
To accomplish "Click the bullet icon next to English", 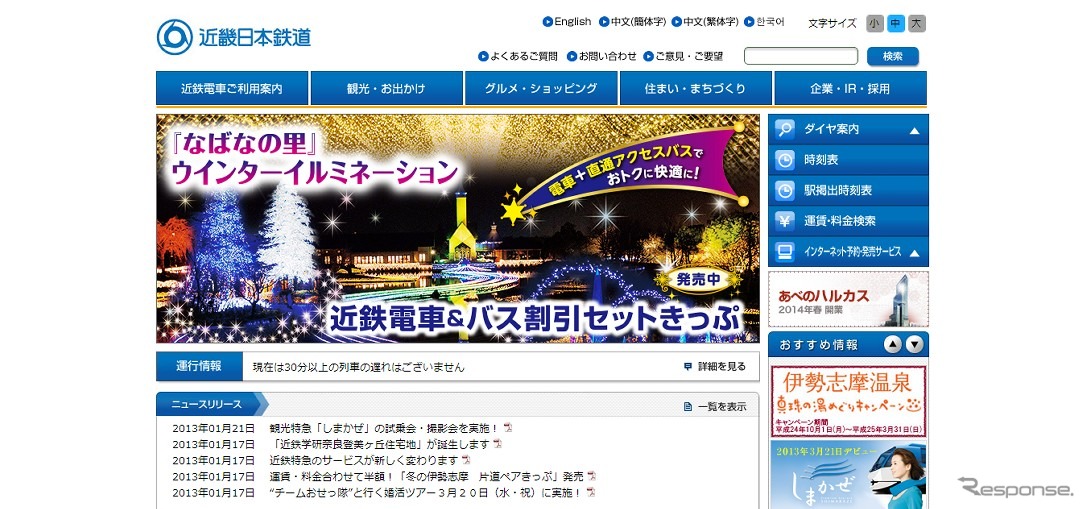I will click(x=547, y=22).
